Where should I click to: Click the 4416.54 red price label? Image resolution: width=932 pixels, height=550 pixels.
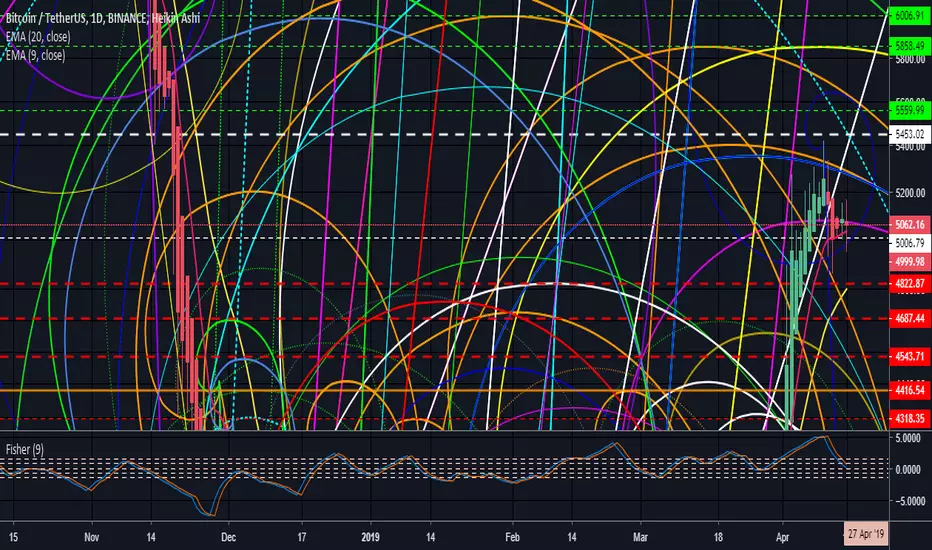[x=909, y=390]
